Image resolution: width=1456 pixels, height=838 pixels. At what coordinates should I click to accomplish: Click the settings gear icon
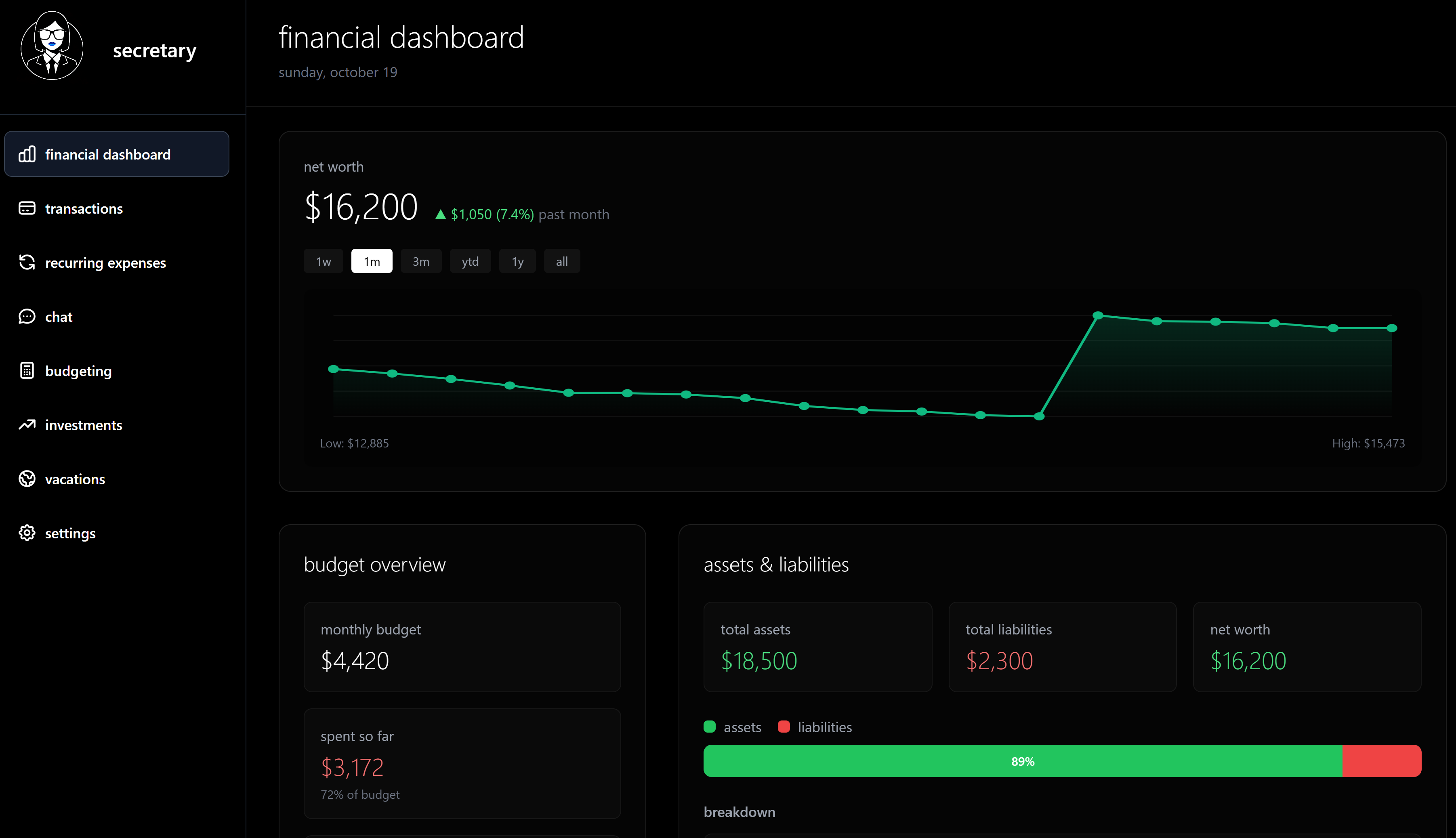(x=27, y=533)
